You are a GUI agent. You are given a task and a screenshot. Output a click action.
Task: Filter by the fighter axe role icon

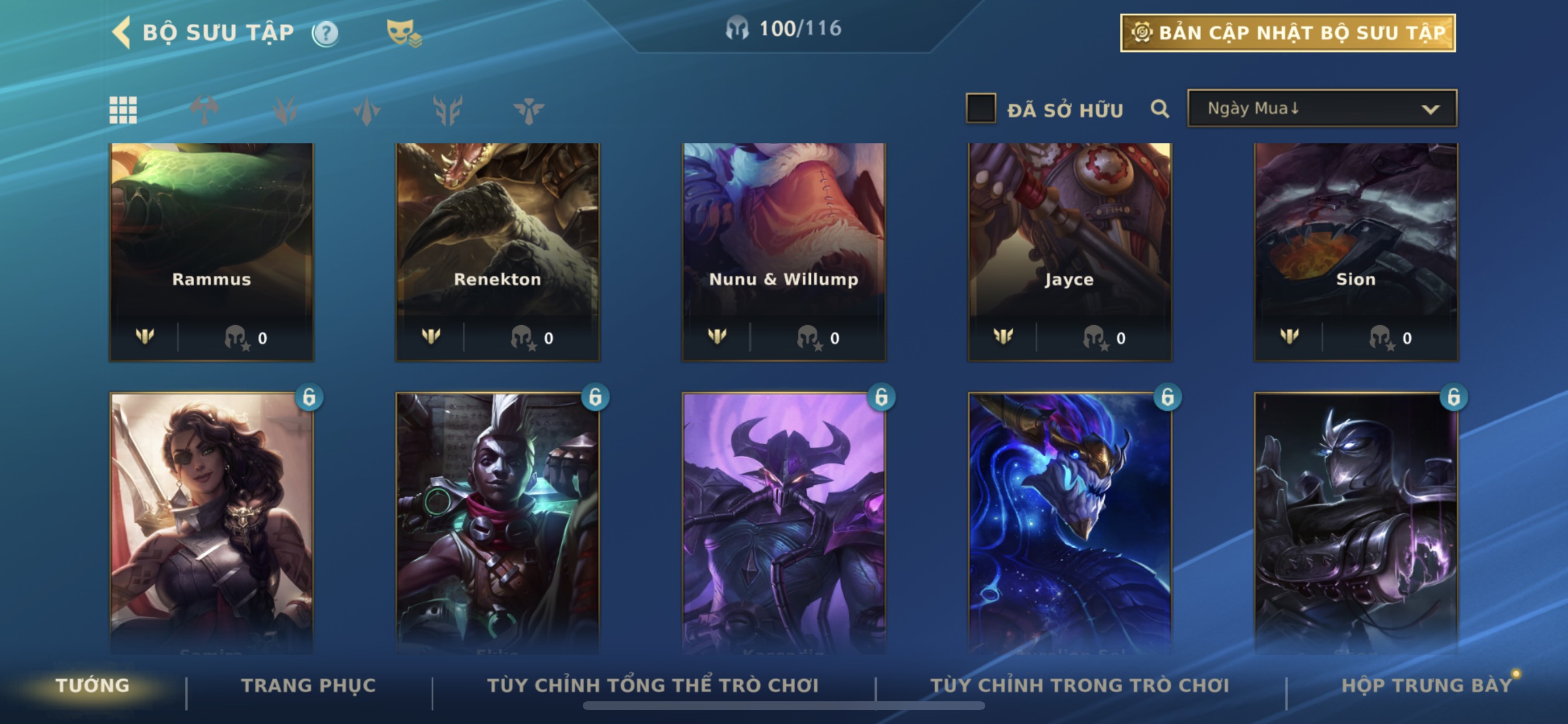[205, 110]
